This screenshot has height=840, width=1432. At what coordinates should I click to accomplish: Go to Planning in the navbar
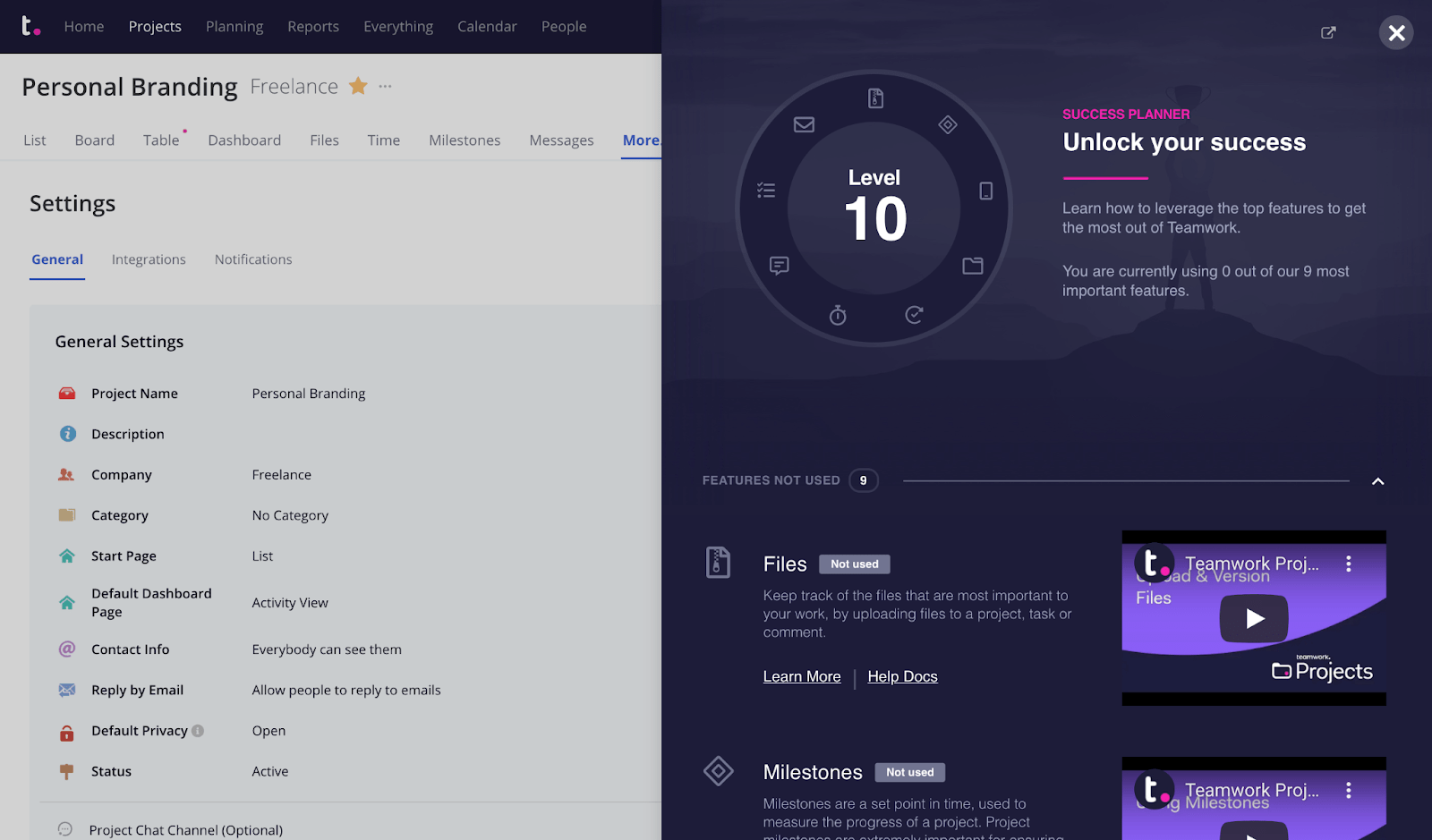(234, 27)
